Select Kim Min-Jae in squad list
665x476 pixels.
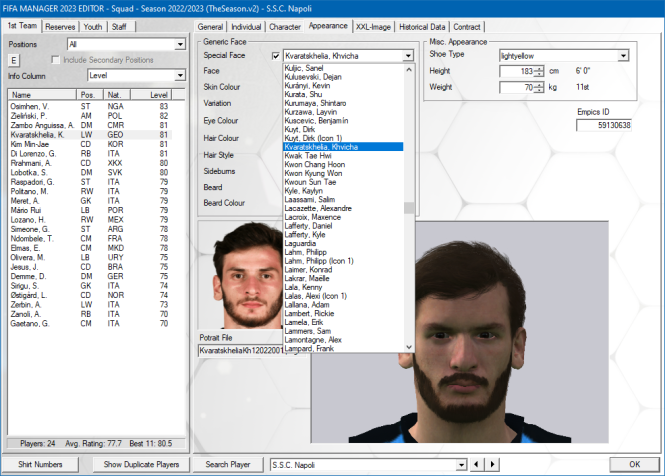(89, 144)
